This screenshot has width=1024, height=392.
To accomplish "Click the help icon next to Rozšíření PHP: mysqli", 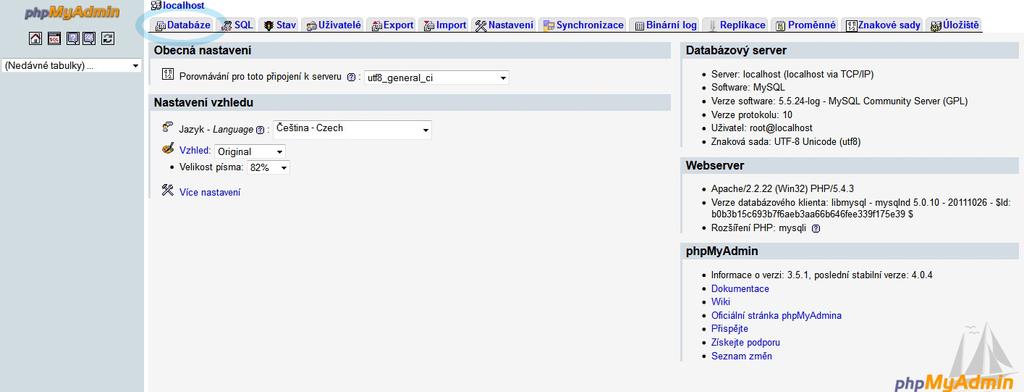I will tap(816, 229).
